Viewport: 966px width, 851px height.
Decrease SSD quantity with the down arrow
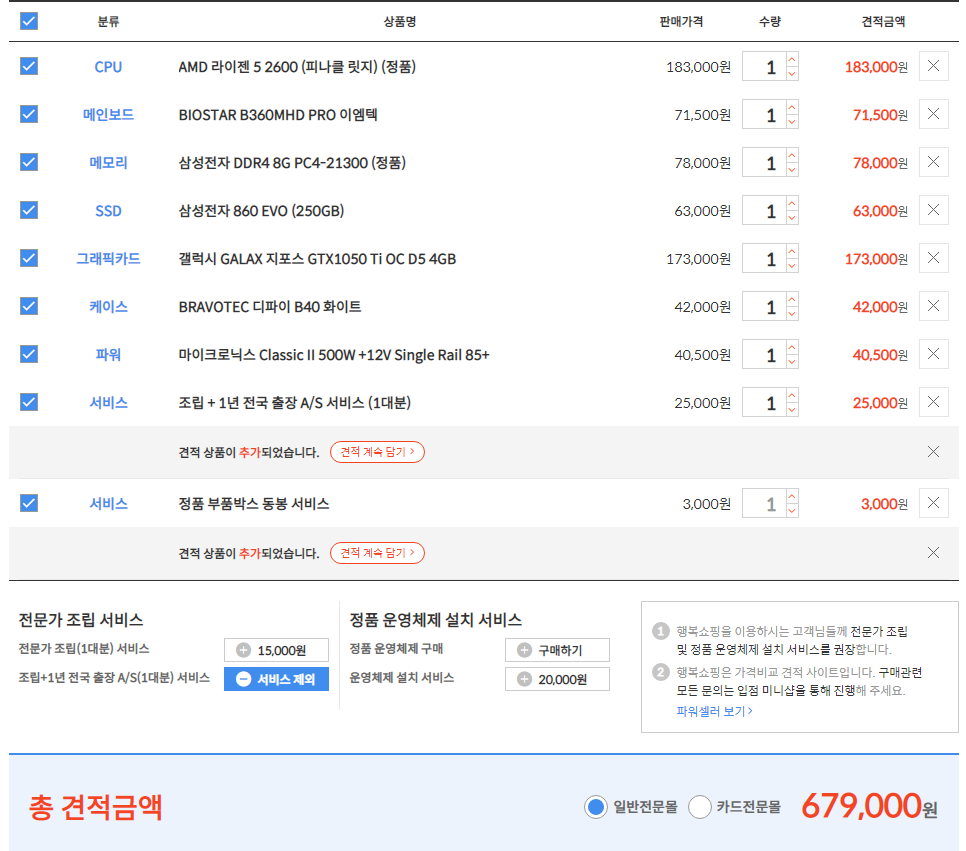[792, 218]
